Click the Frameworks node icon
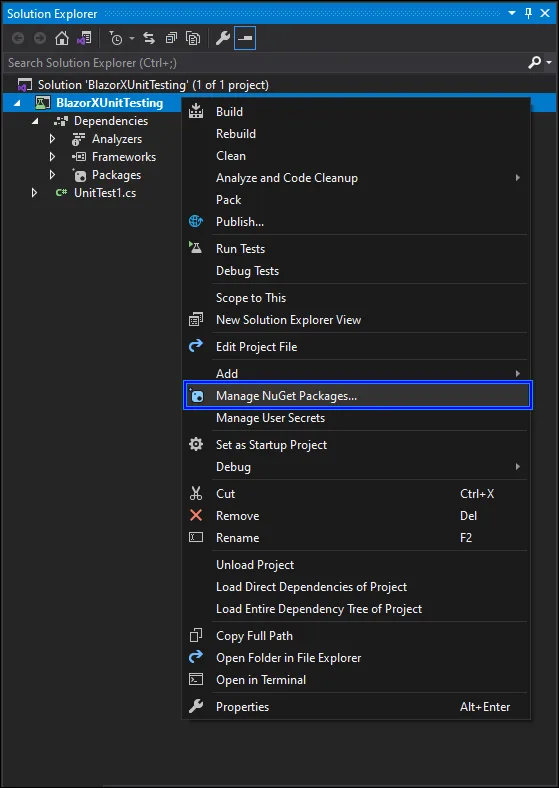 coord(79,157)
